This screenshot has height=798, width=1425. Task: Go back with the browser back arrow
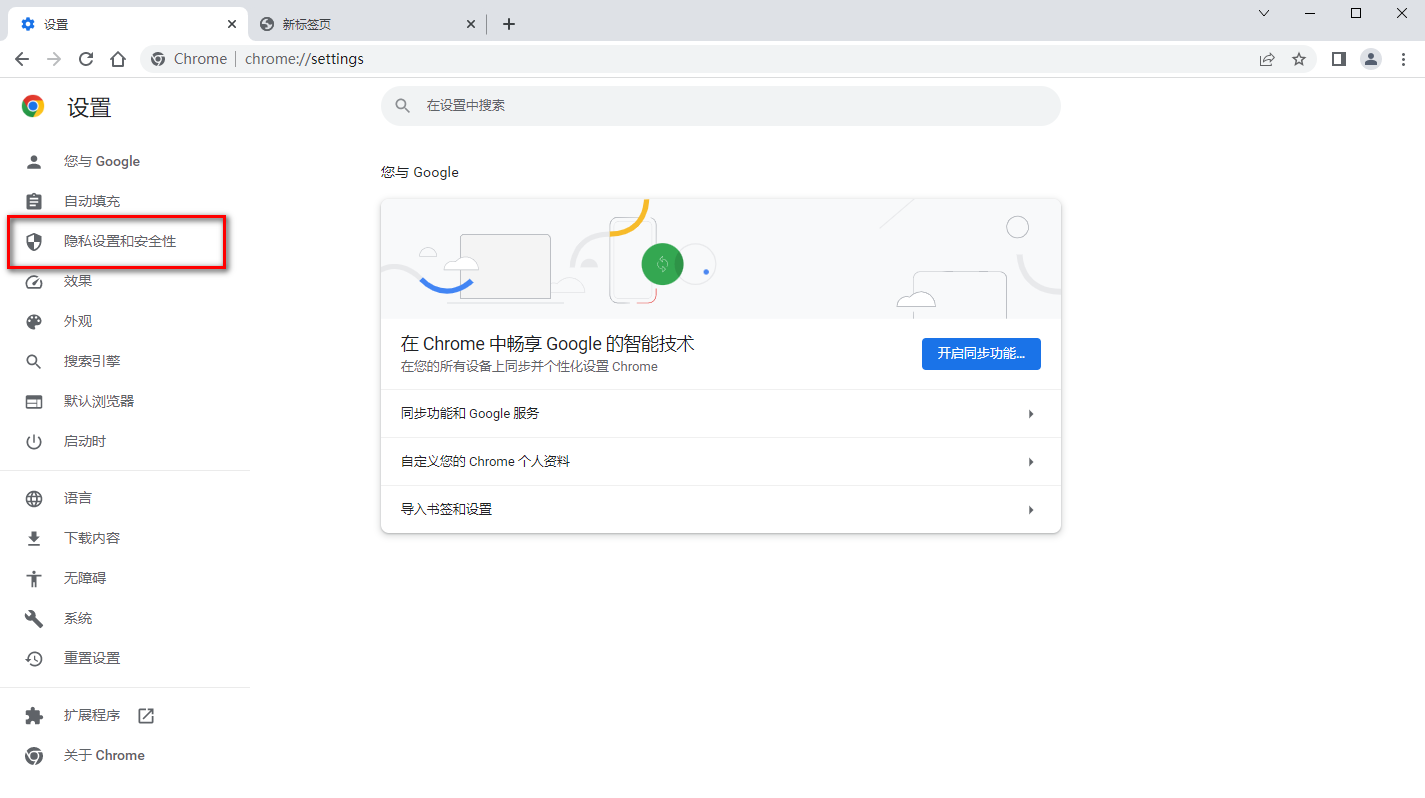click(22, 59)
